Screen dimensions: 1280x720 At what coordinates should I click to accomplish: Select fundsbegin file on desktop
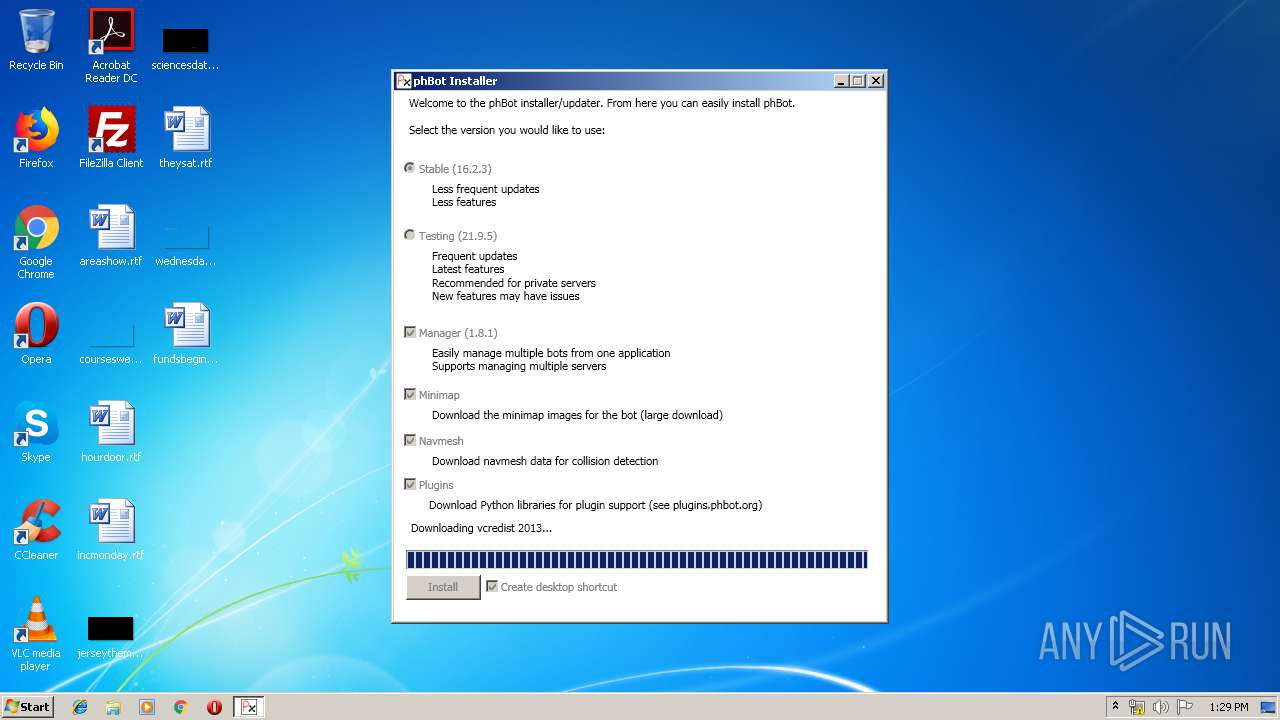pyautogui.click(x=186, y=334)
